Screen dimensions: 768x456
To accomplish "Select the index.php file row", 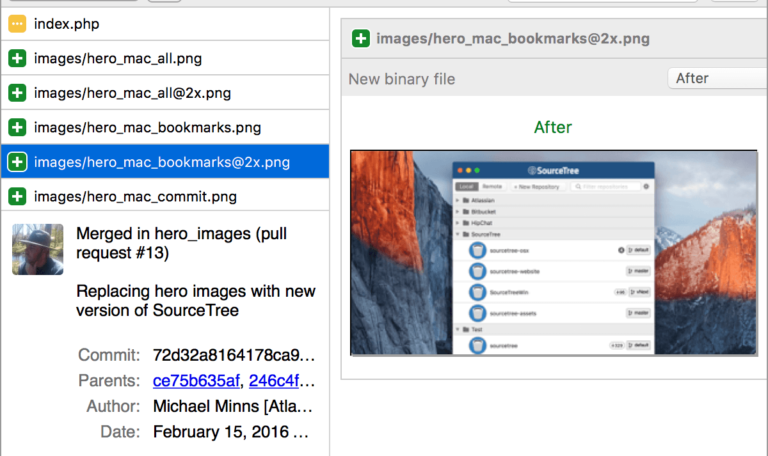I will 165,24.
